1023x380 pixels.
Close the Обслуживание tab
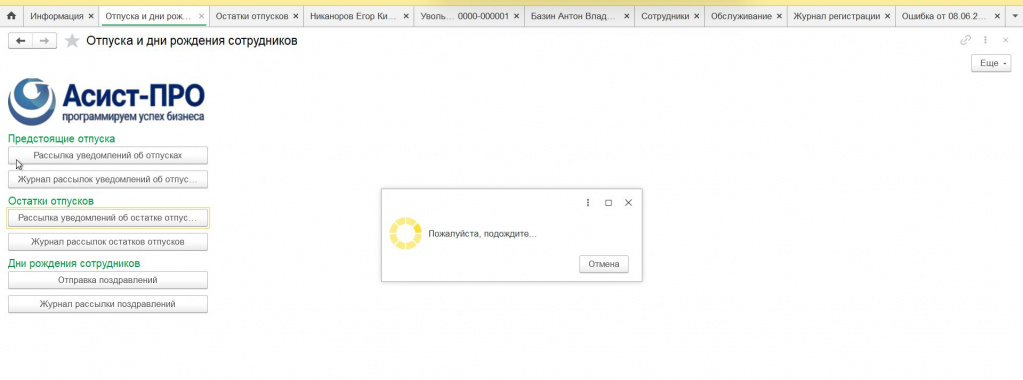779,16
